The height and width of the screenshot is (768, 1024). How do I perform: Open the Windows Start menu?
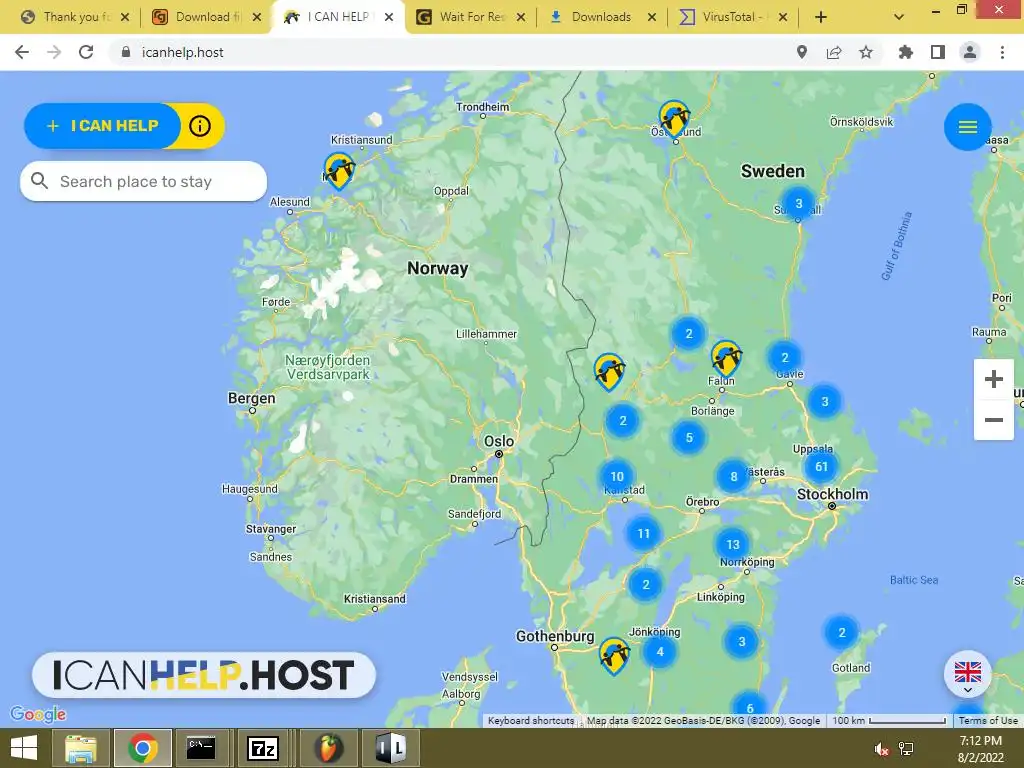pyautogui.click(x=24, y=748)
